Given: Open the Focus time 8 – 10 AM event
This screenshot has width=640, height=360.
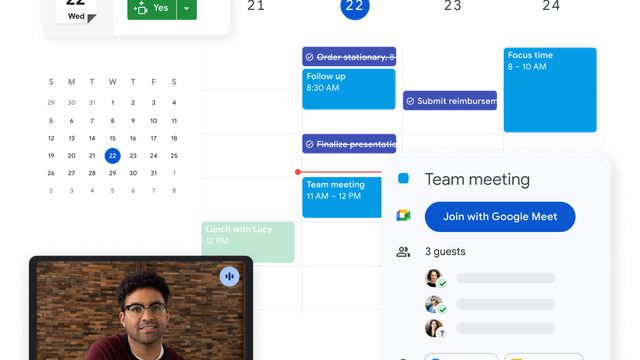Looking at the screenshot, I should [x=550, y=90].
